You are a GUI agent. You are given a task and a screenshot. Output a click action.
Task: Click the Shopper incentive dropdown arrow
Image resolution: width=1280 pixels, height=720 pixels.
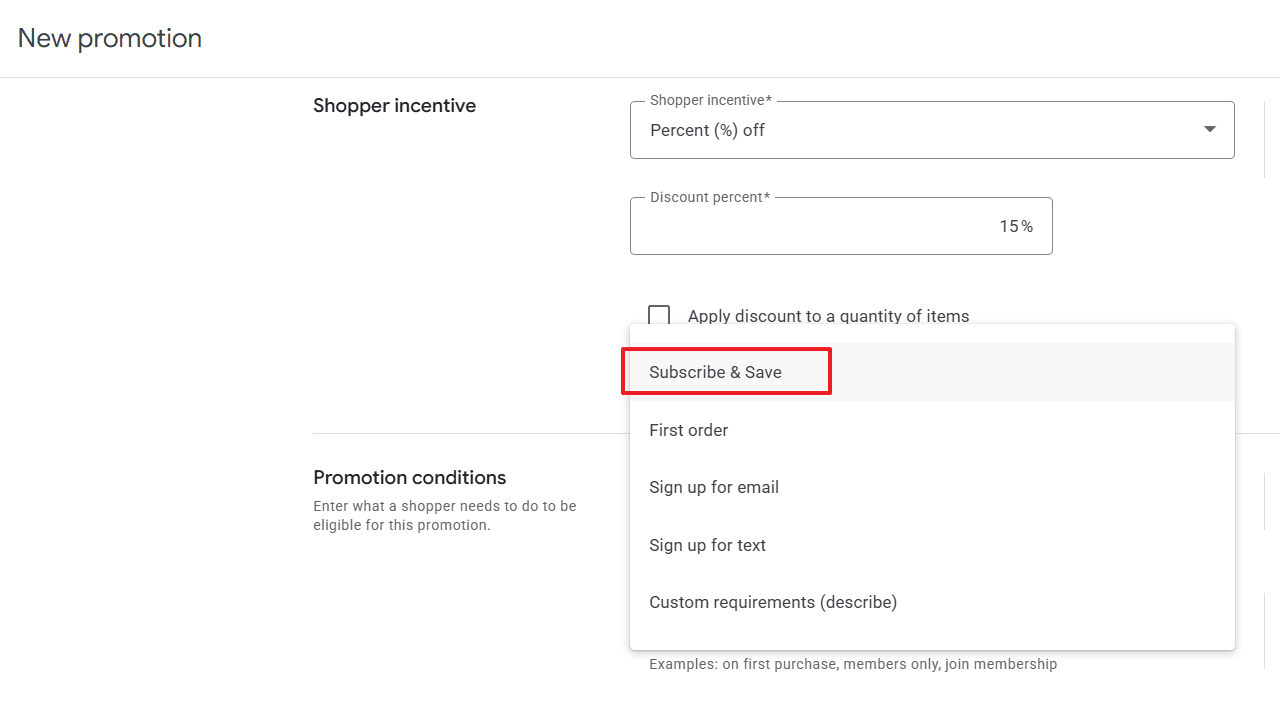[x=1209, y=129]
